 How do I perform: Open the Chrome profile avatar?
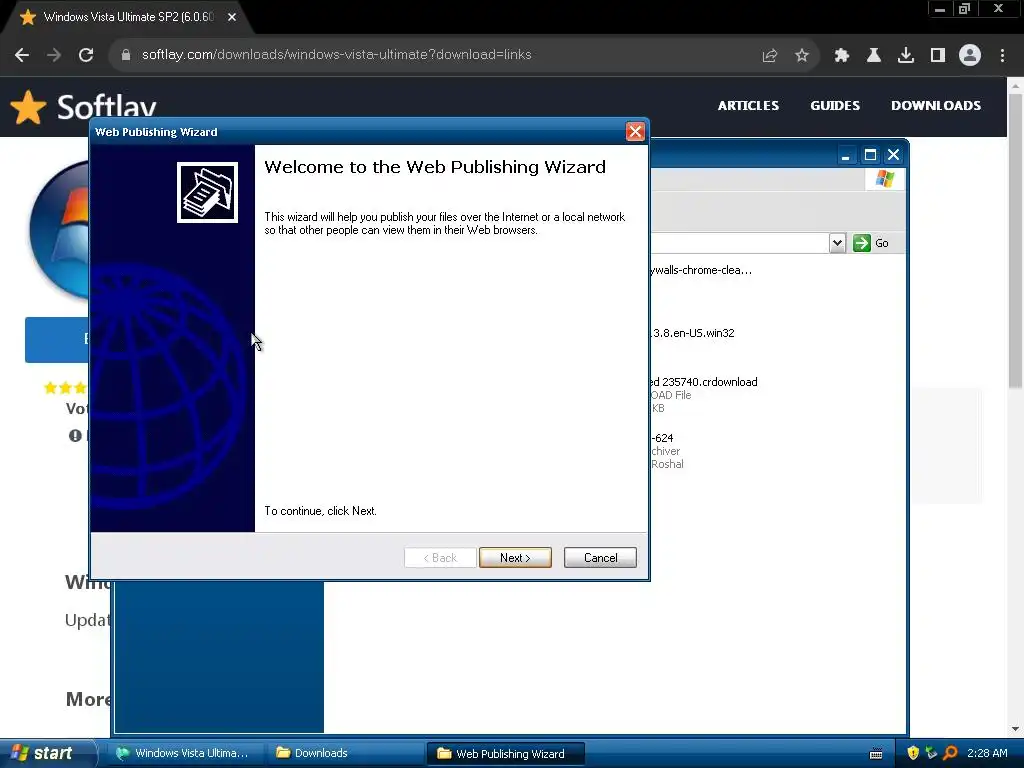(x=970, y=56)
